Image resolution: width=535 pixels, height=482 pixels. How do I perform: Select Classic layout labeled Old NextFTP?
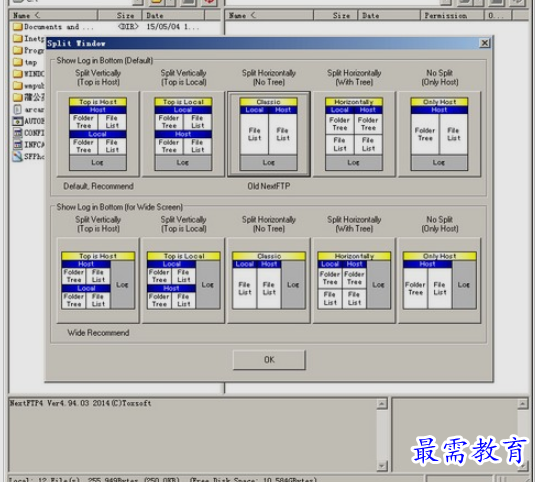pyautogui.click(x=269, y=134)
